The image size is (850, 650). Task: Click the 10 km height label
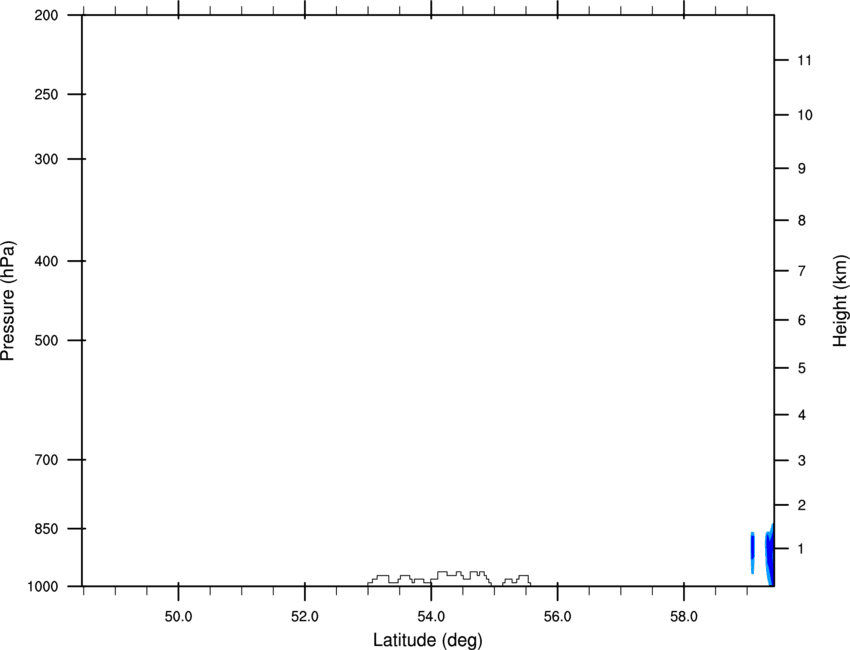tap(805, 115)
